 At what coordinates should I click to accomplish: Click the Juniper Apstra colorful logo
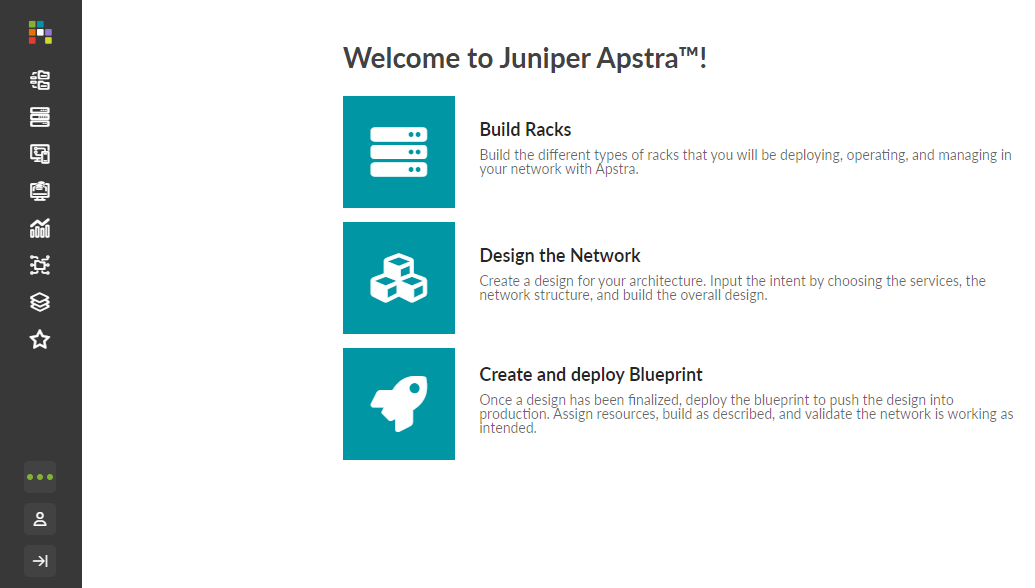click(x=40, y=32)
